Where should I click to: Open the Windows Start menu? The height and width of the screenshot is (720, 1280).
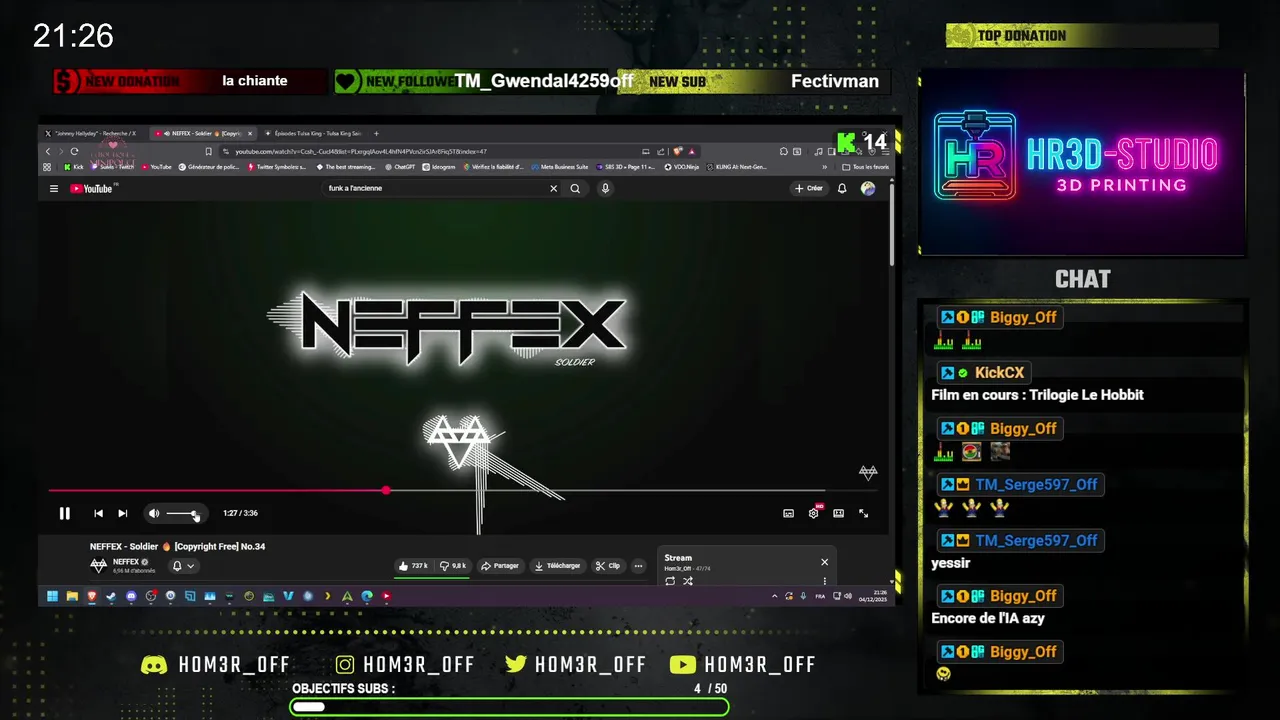52,596
